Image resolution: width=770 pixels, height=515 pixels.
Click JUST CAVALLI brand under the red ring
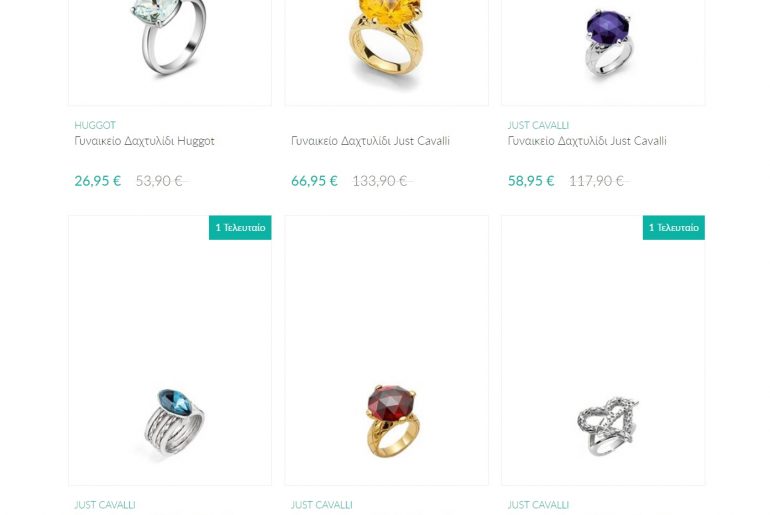click(322, 505)
